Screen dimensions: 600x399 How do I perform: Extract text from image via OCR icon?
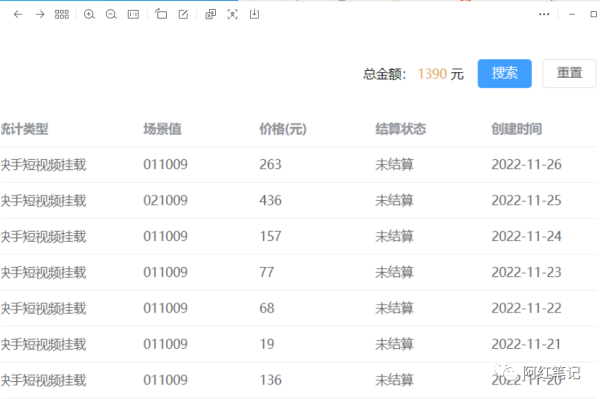(232, 15)
